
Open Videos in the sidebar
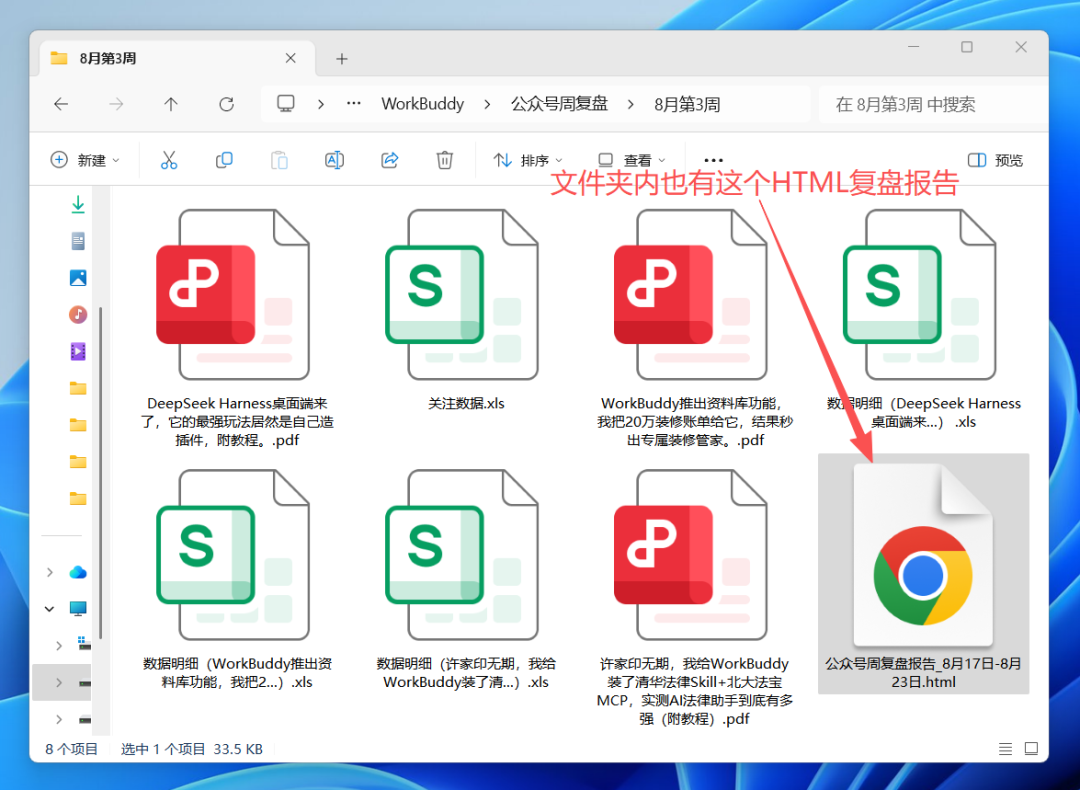(78, 351)
